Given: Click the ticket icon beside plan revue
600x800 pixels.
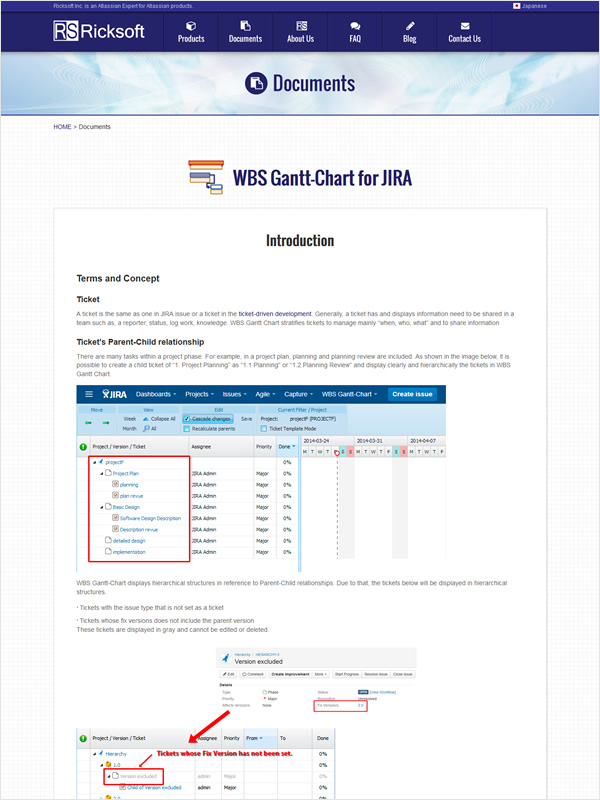Looking at the screenshot, I should [115, 495].
